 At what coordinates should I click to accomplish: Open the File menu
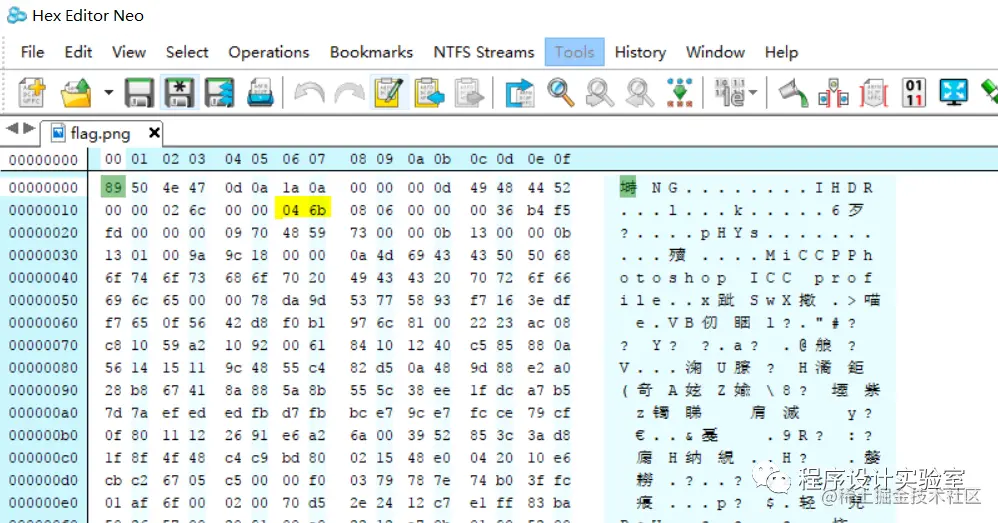tap(32, 52)
